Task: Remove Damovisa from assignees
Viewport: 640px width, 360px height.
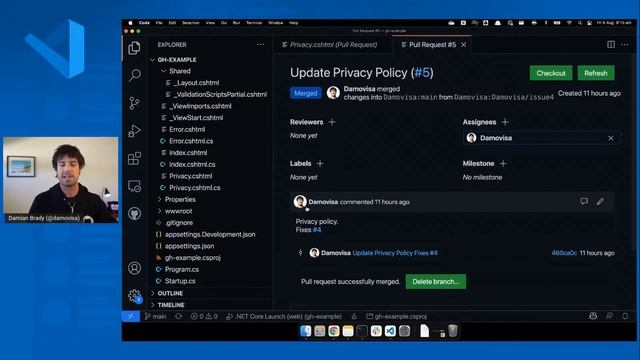Action: pyautogui.click(x=611, y=138)
